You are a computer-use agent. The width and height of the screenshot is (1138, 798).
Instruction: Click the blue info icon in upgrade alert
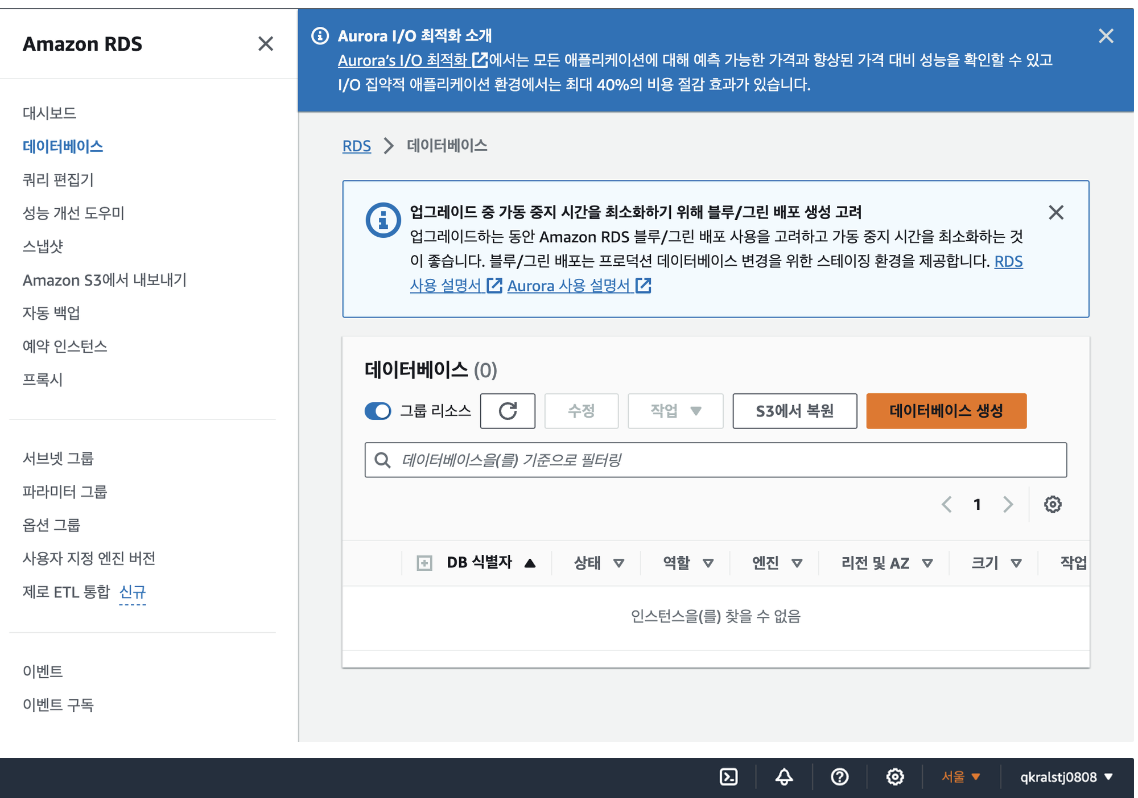pyautogui.click(x=383, y=219)
